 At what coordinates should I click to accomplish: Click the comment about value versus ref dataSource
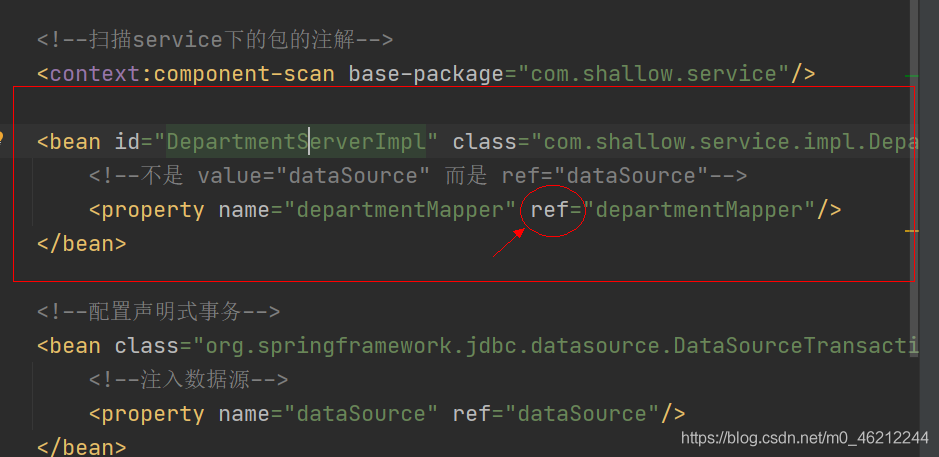pyautogui.click(x=417, y=176)
